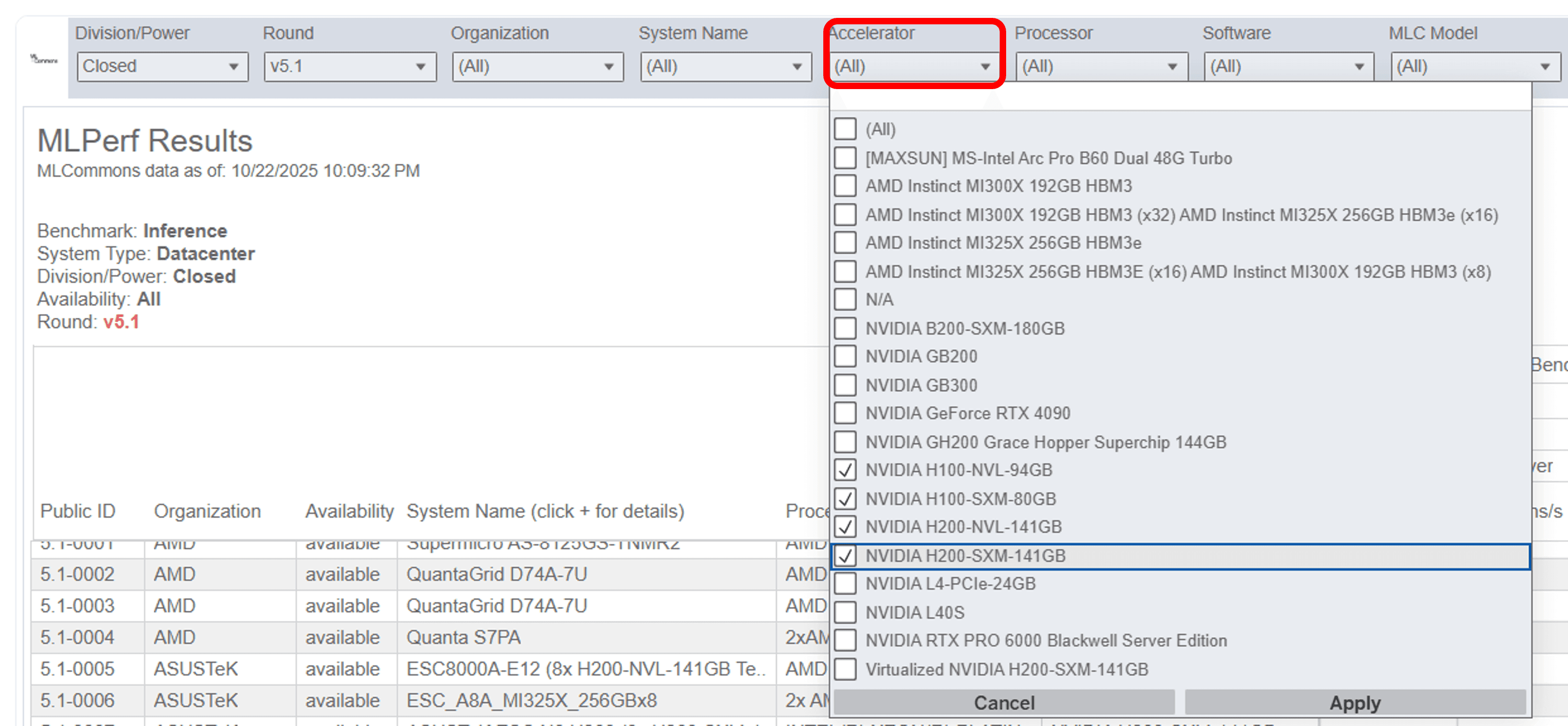1568x726 pixels.
Task: Uncheck NVIDIA H100-NVL-94GB checkbox
Action: point(845,470)
